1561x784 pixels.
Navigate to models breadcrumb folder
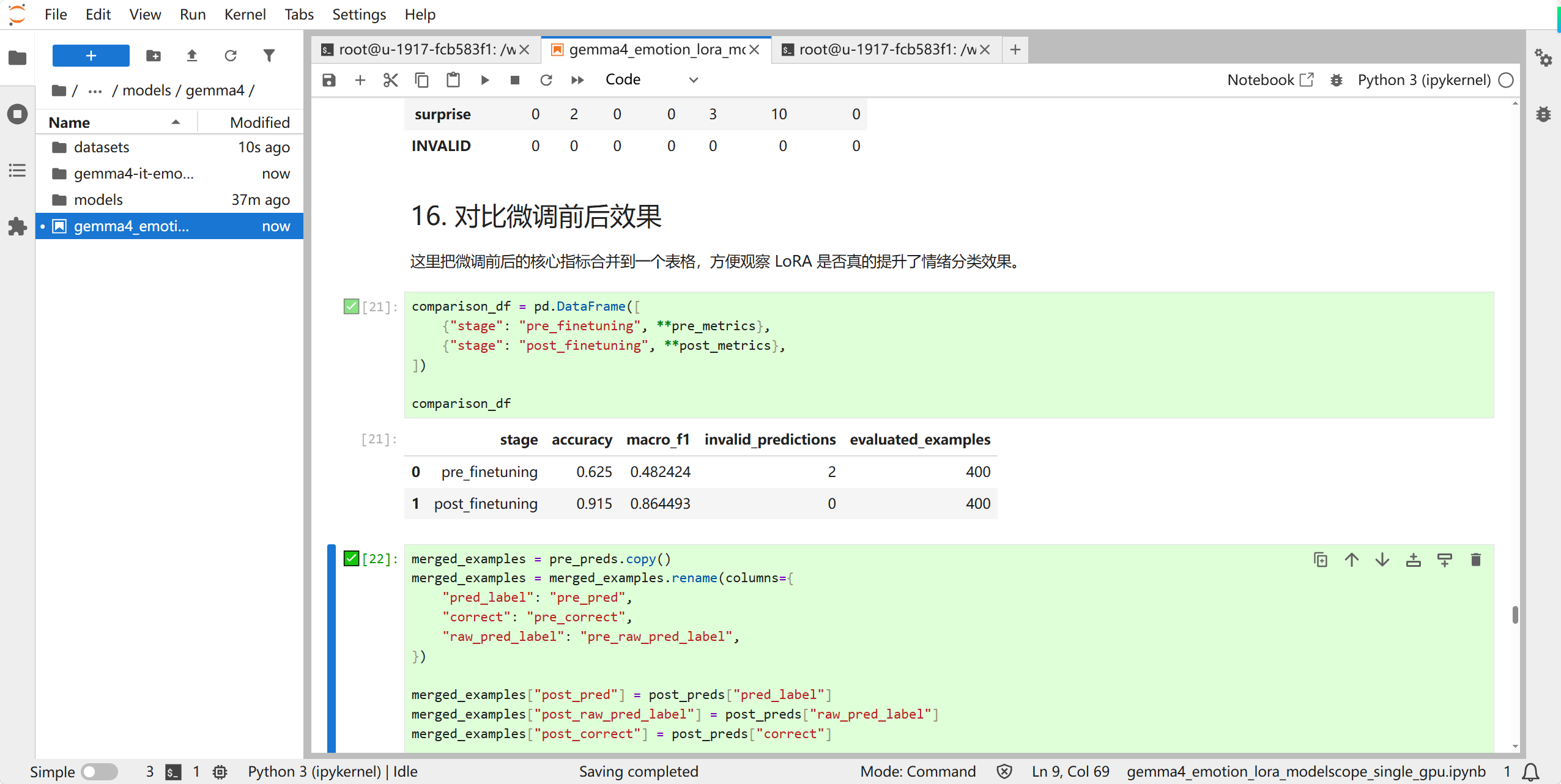point(147,91)
